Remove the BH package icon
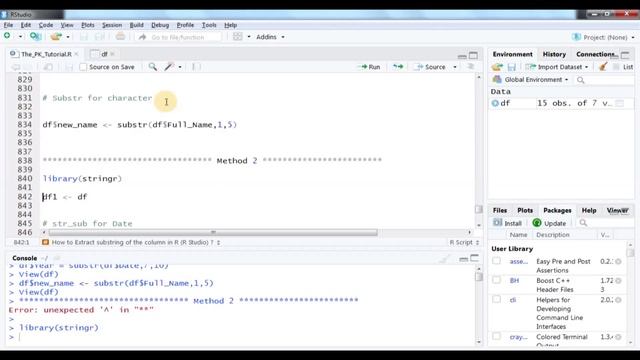This screenshot has height=360, width=640. [x=618, y=281]
